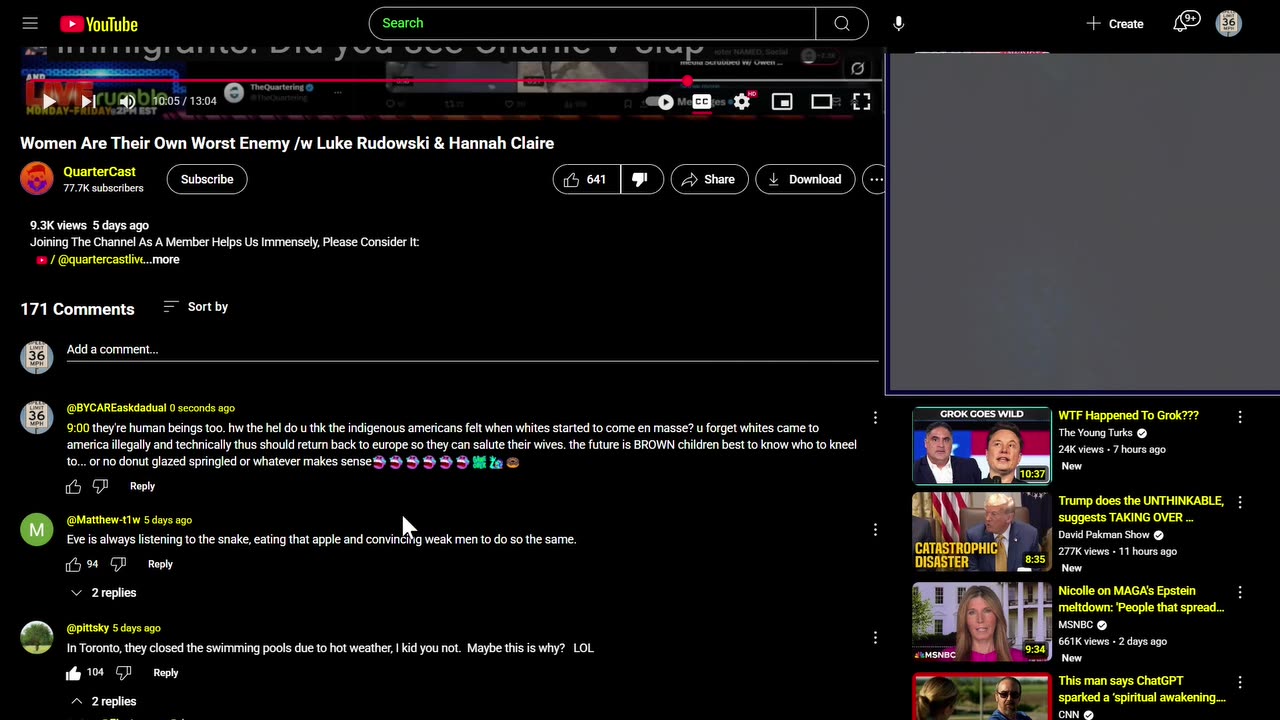The image size is (1280, 720).
Task: Switch to theater mode
Action: pyautogui.click(x=822, y=101)
